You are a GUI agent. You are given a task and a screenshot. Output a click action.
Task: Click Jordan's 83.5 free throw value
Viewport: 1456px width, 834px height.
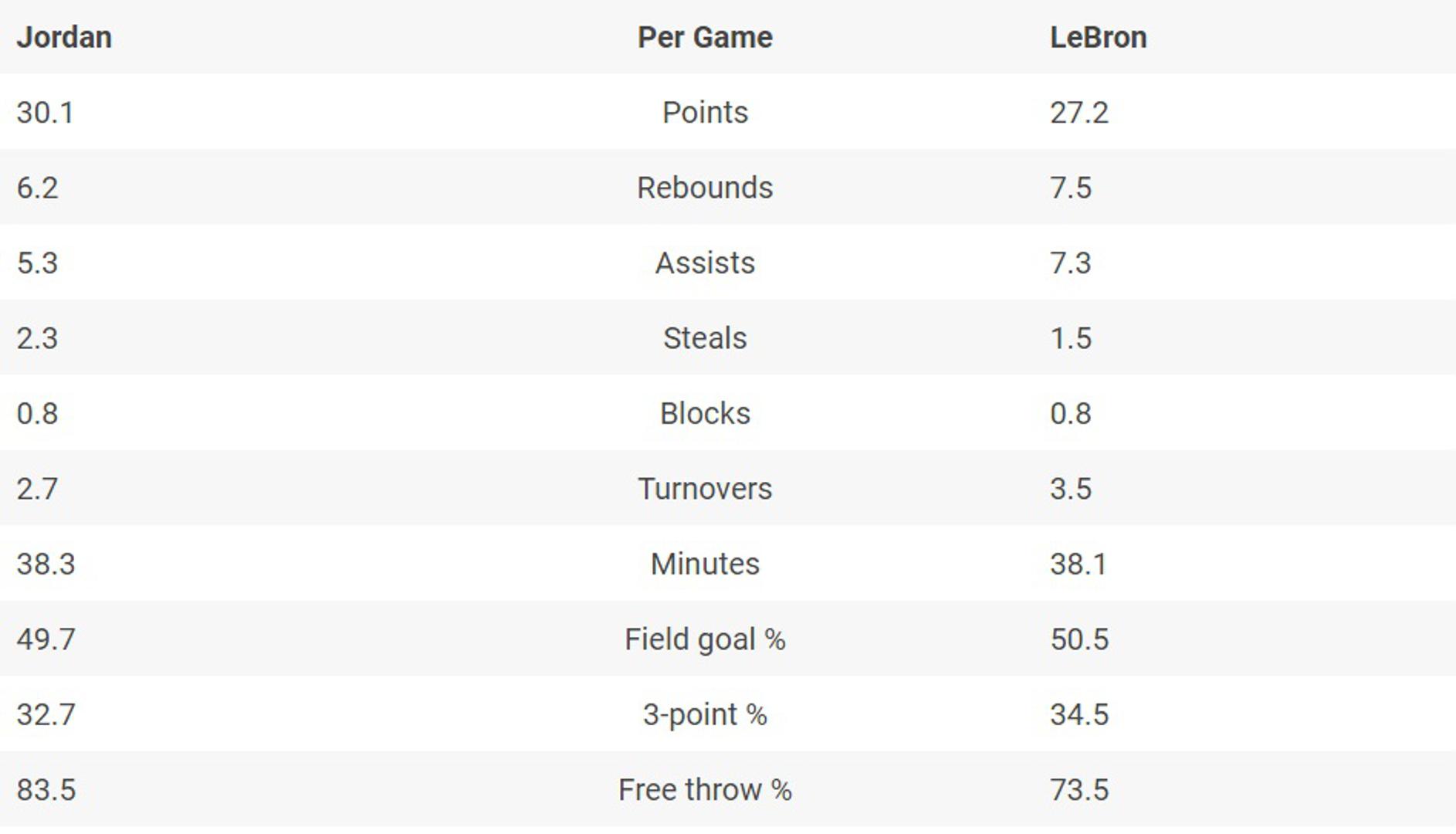[x=46, y=790]
